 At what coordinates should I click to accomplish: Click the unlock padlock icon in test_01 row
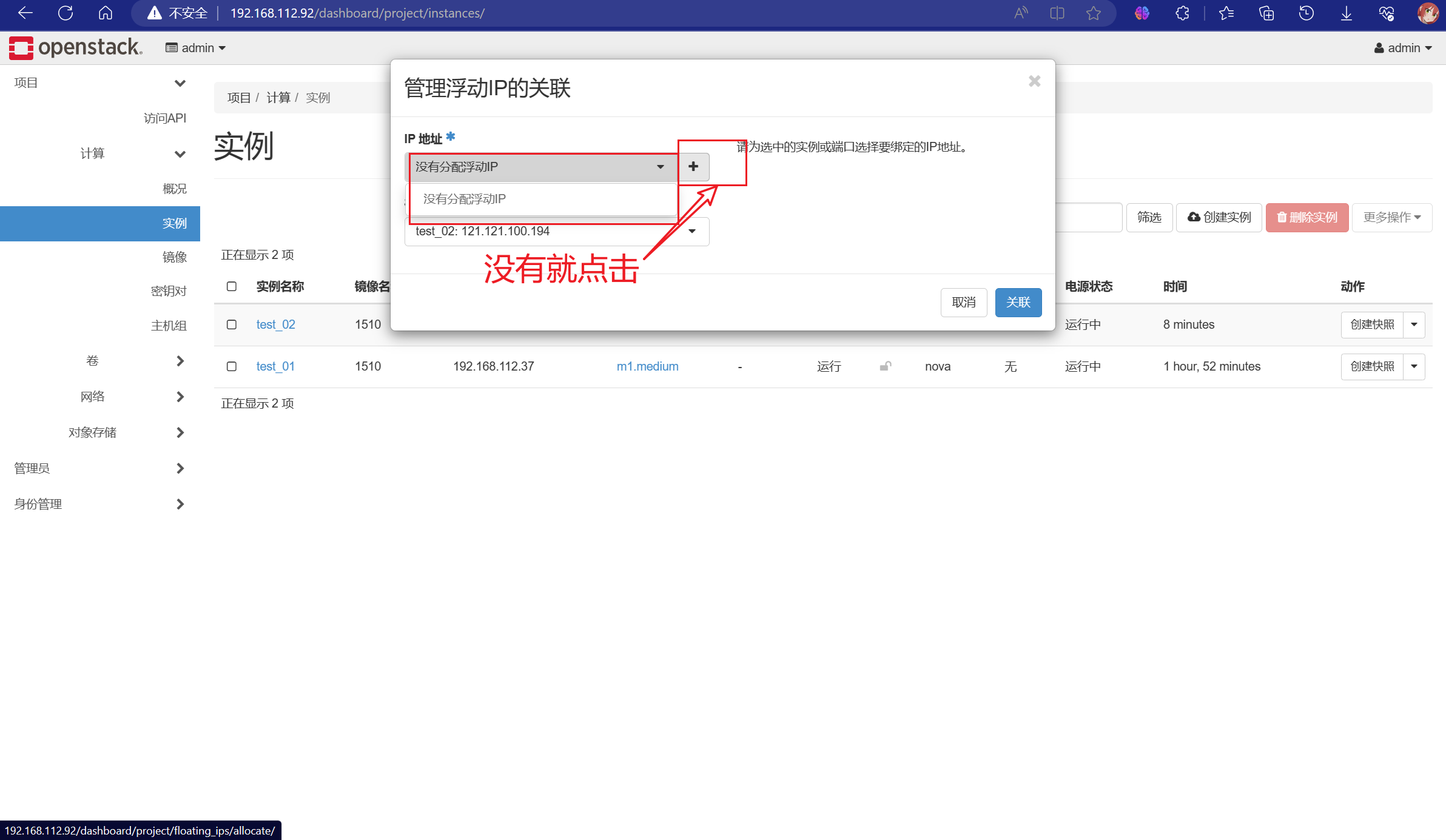click(886, 366)
